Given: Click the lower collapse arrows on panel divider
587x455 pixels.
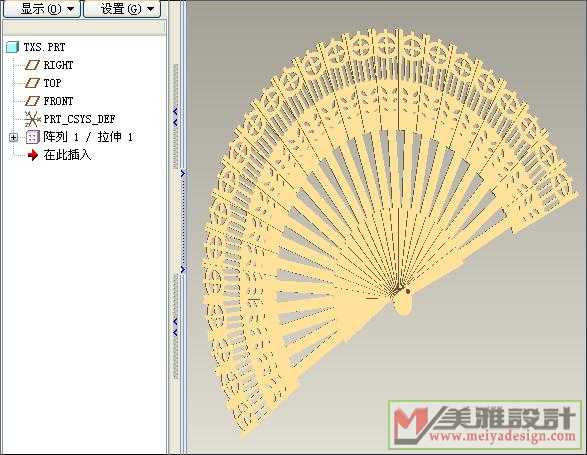Looking at the screenshot, I should click(175, 327).
